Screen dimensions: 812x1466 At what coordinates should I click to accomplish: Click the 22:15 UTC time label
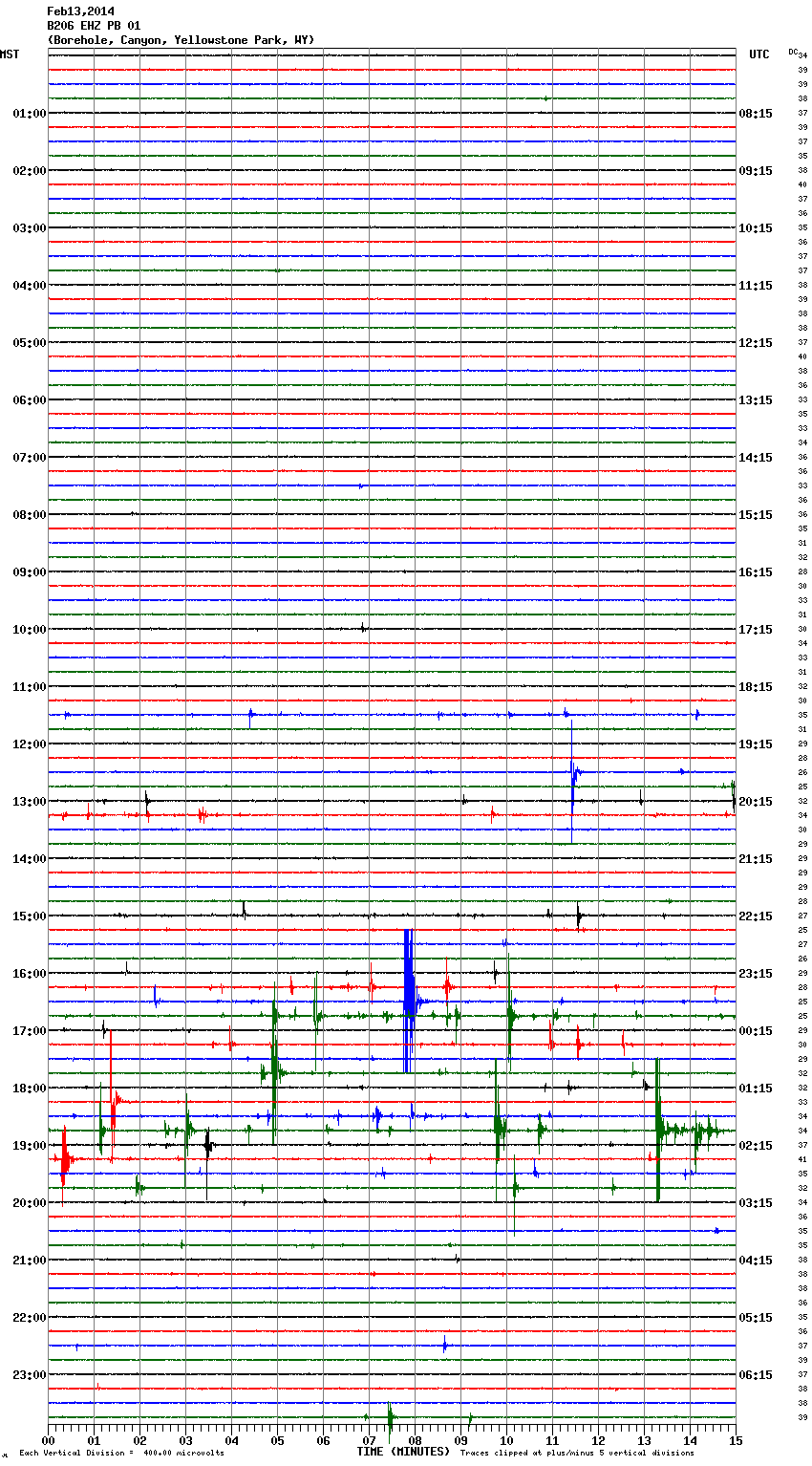pos(756,916)
